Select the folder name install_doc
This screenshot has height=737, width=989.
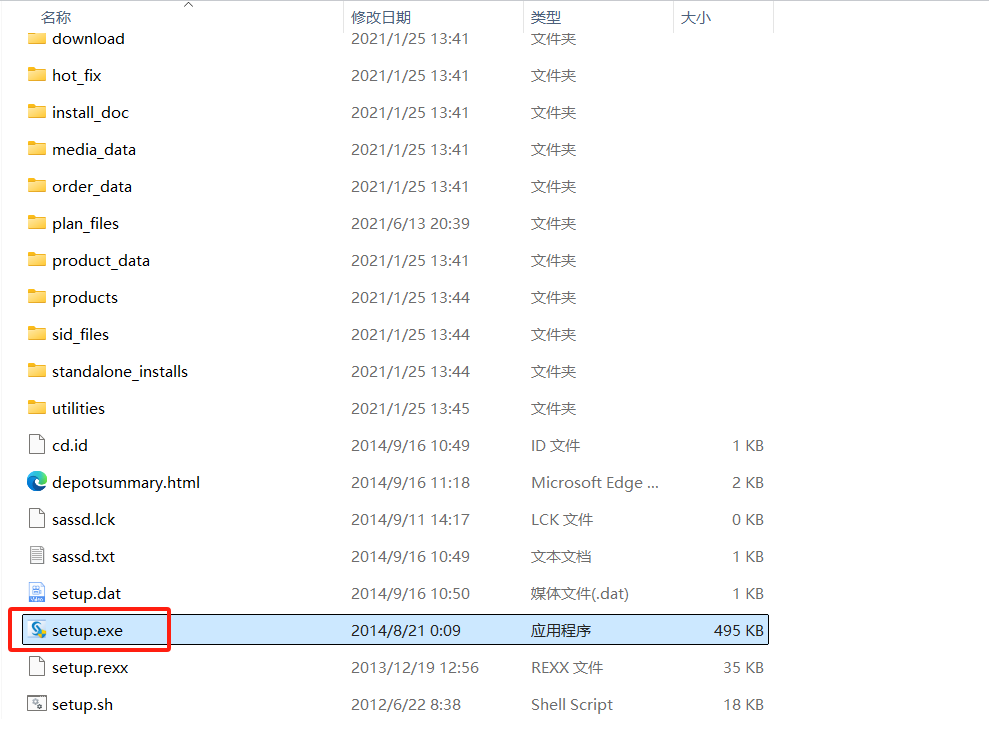pos(90,112)
